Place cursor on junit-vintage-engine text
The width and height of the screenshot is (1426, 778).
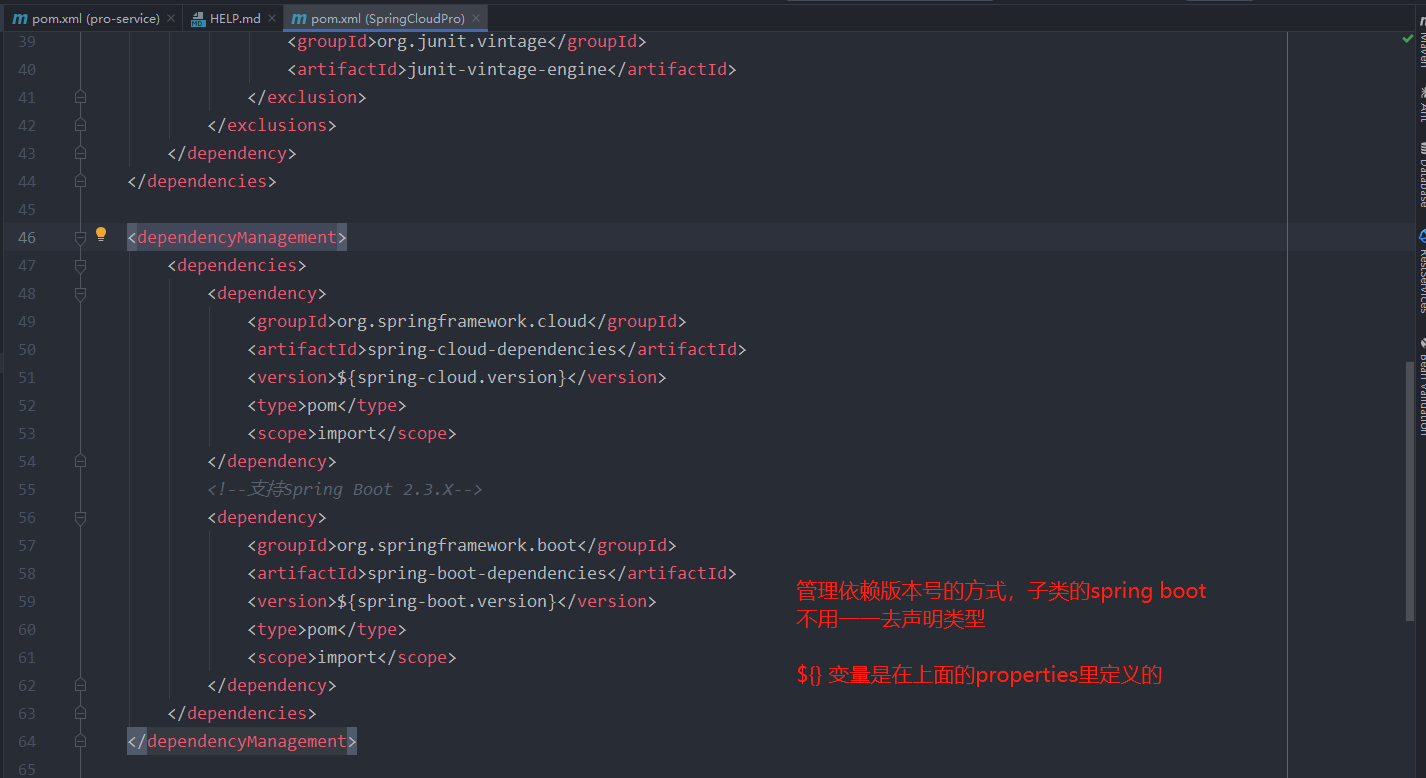point(507,69)
